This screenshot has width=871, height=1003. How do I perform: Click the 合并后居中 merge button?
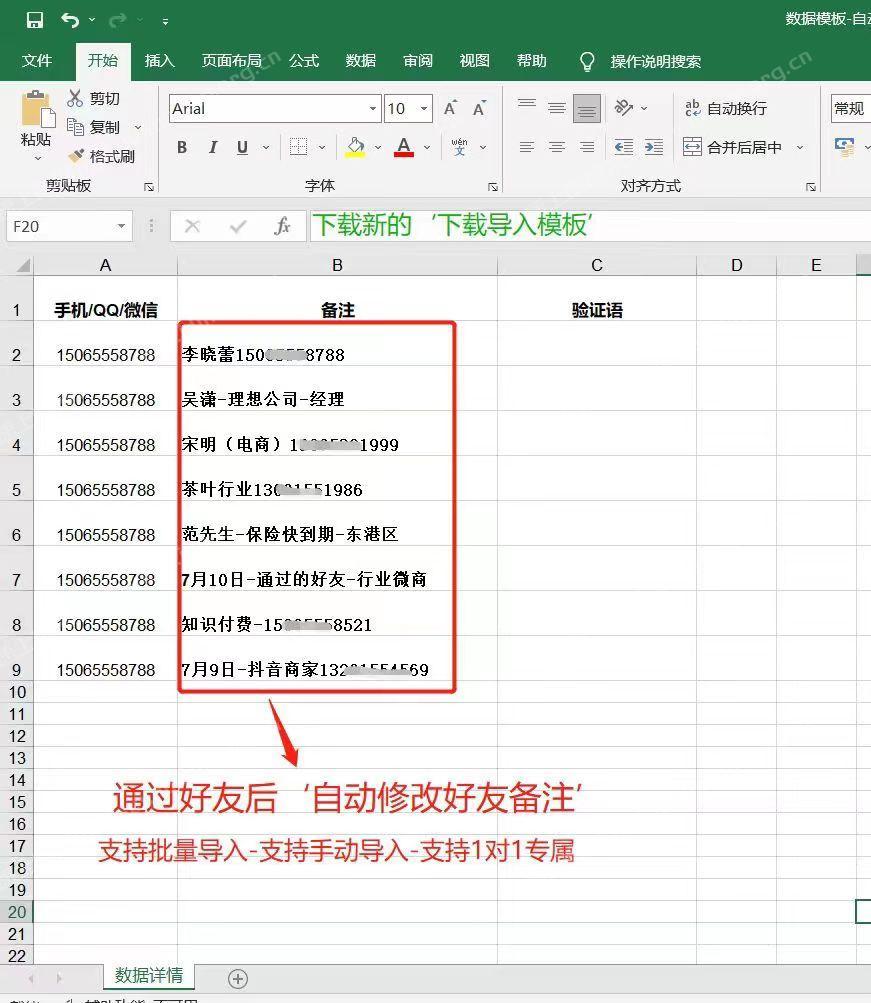tap(732, 148)
